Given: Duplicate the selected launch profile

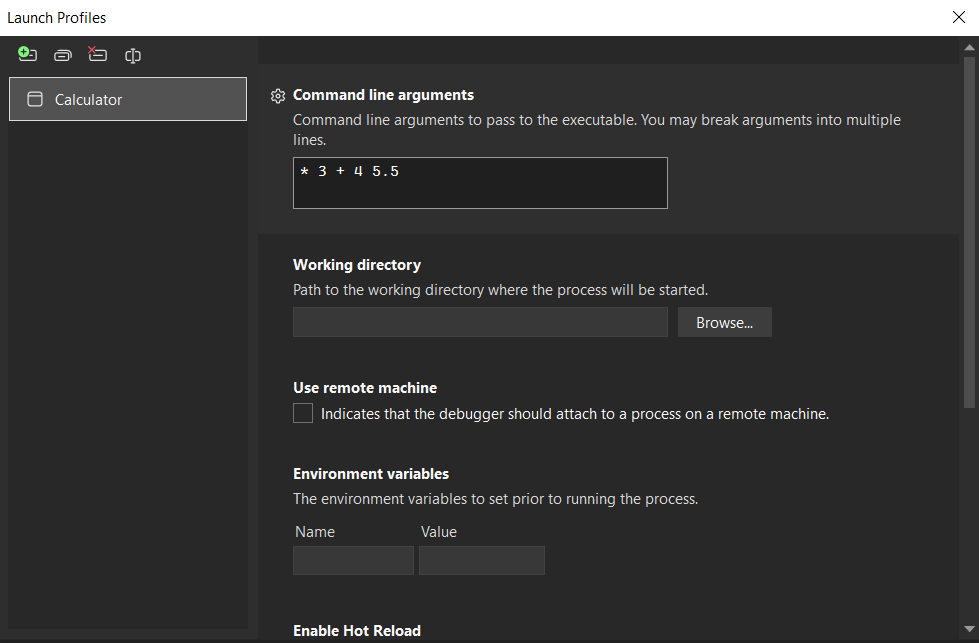Looking at the screenshot, I should click(x=62, y=56).
